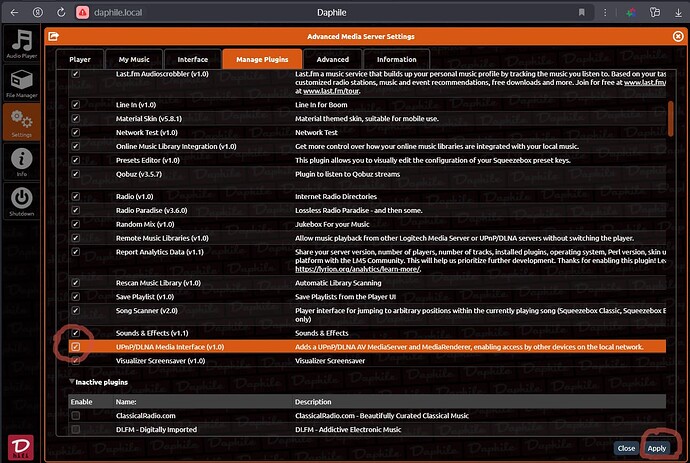Toggle Line In plugin checkbox
This screenshot has height=463, width=690.
[76, 105]
